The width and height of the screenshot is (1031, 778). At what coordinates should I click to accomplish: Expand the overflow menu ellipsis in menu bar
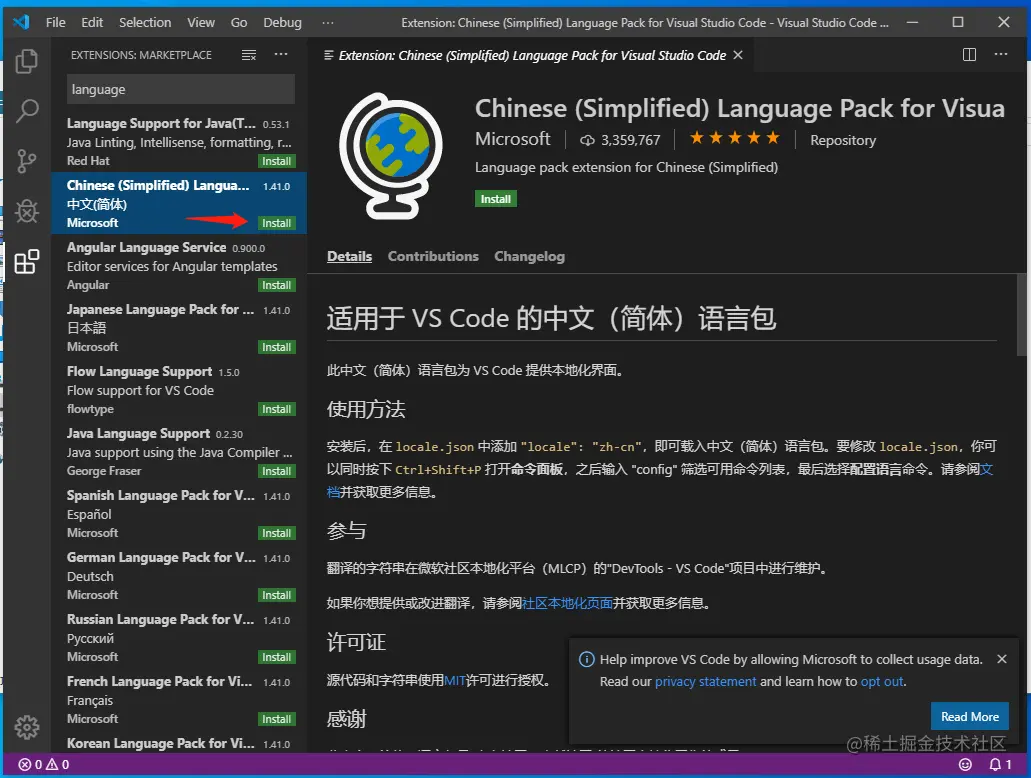(x=327, y=22)
